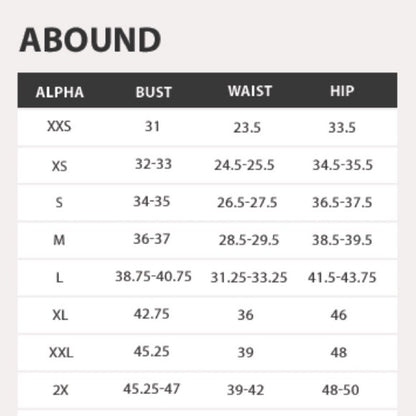Click the XXS size label
This screenshot has width=416, height=416.
(x=59, y=126)
